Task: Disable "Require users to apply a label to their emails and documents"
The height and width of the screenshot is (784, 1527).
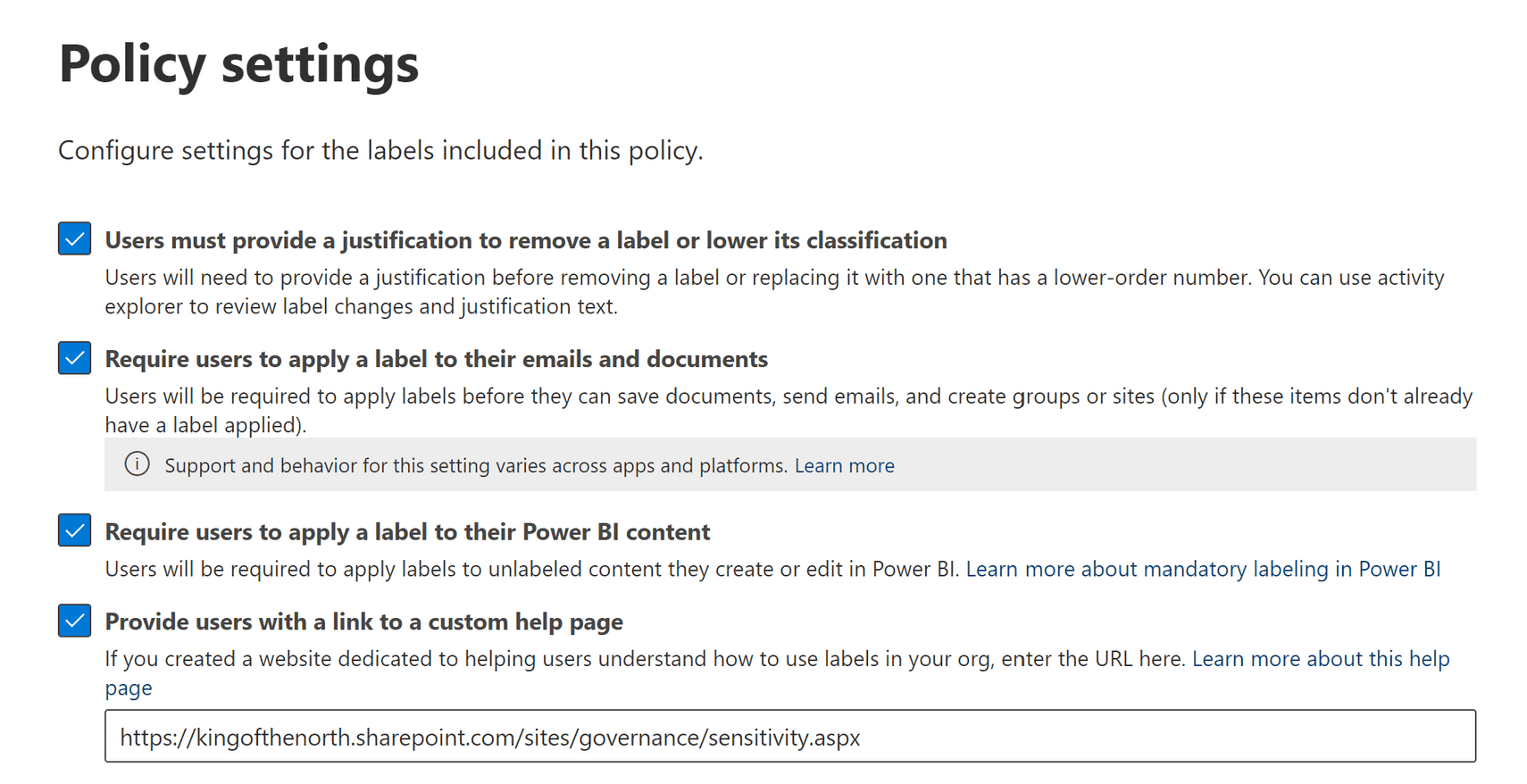Action: pyautogui.click(x=74, y=358)
